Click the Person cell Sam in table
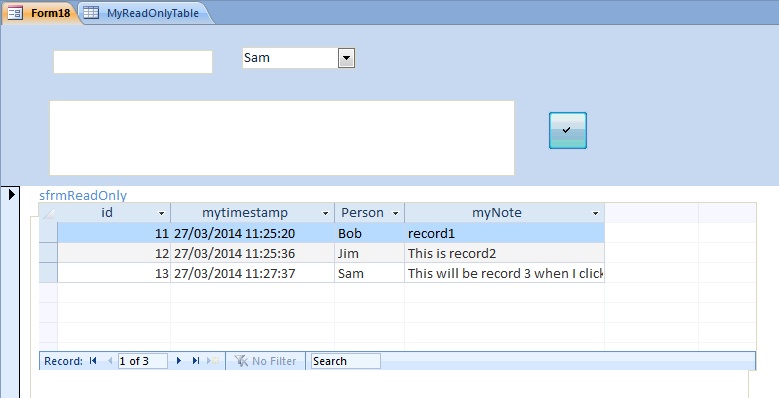779x398 pixels. [370, 273]
